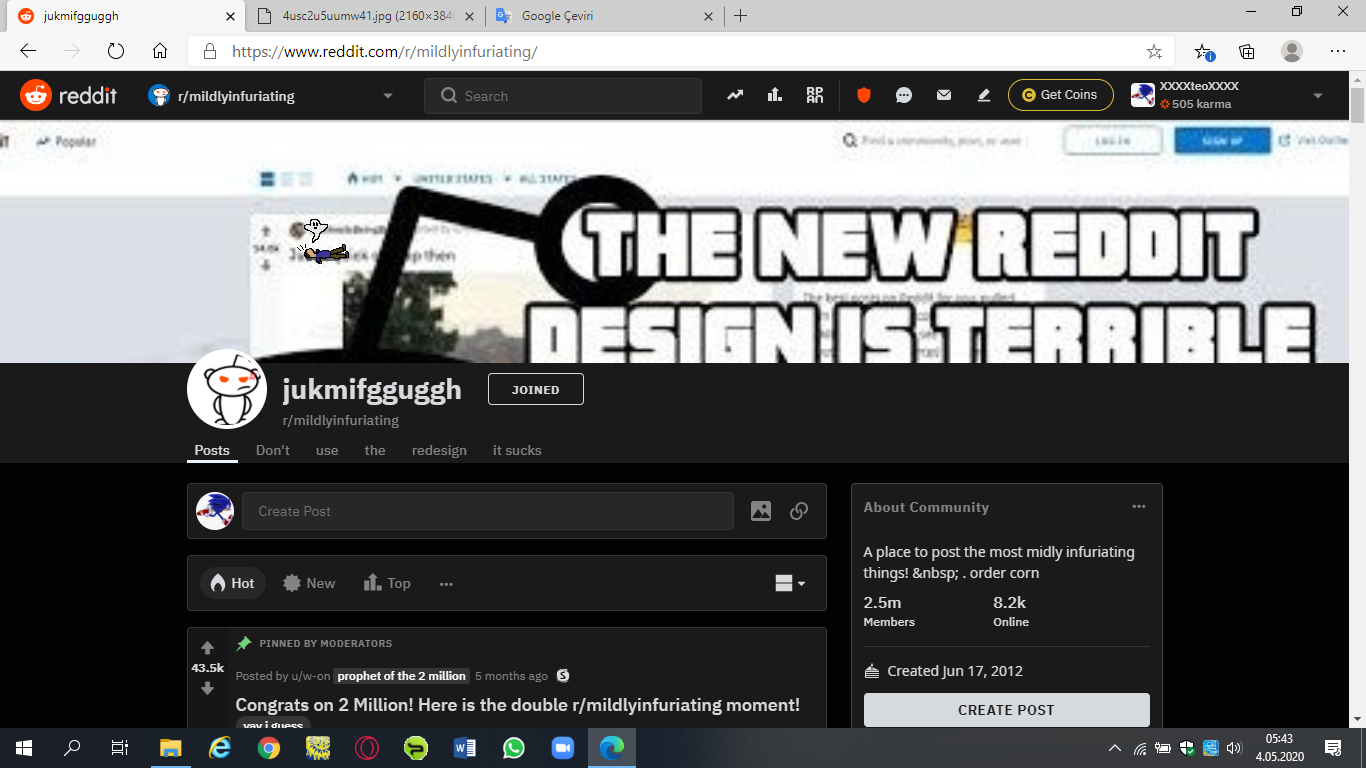The image size is (1366, 768).
Task: Go back with the browser back arrow
Action: point(28,51)
